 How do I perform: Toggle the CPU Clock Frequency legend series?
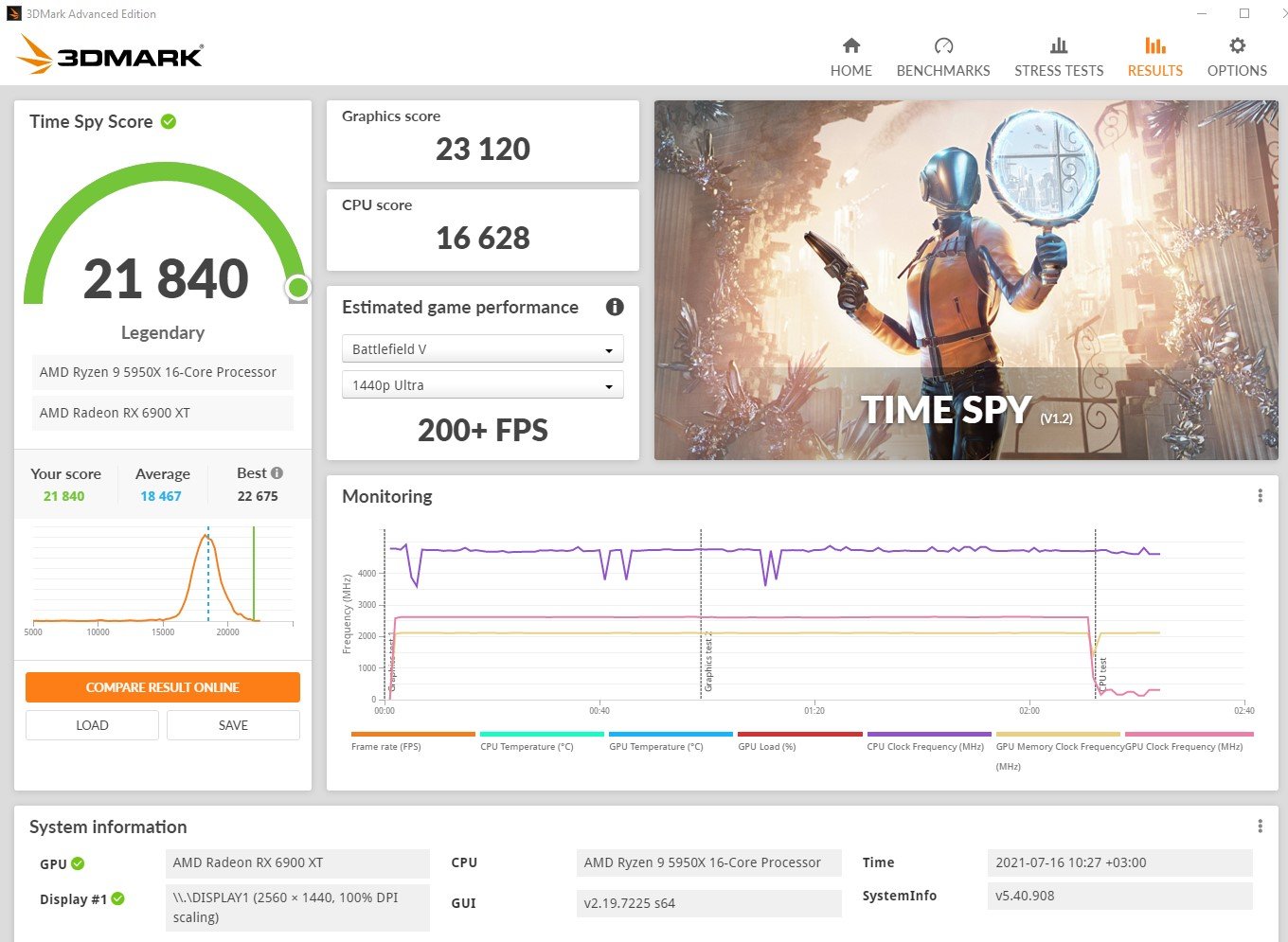click(929, 741)
